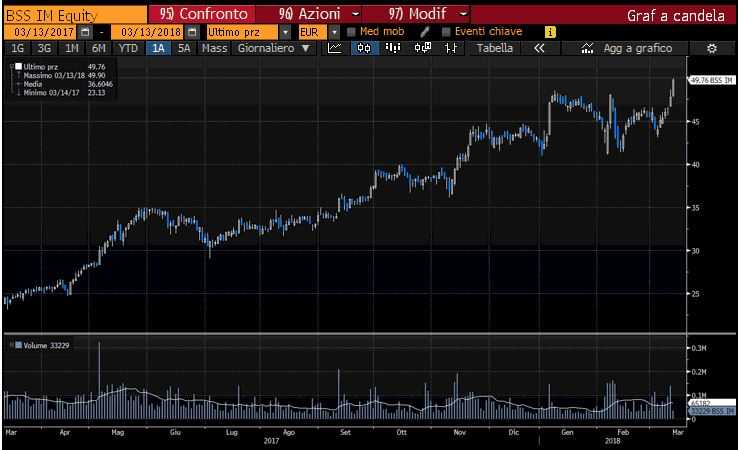
Task: Click the pencil edit icon near Med mob
Action: (425, 32)
